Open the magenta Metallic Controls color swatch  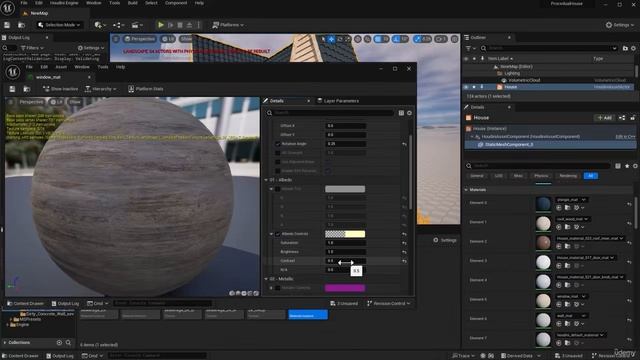click(x=345, y=288)
